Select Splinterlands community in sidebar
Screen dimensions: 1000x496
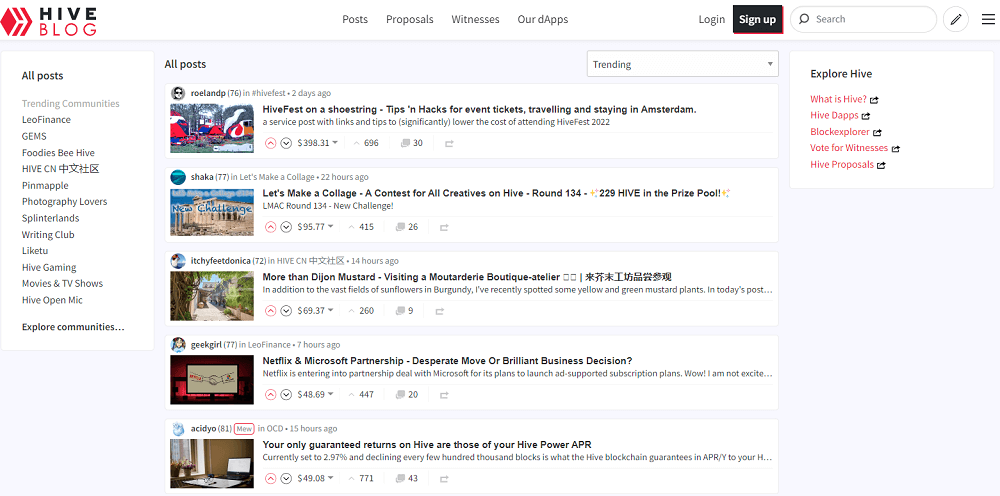tap(50, 218)
